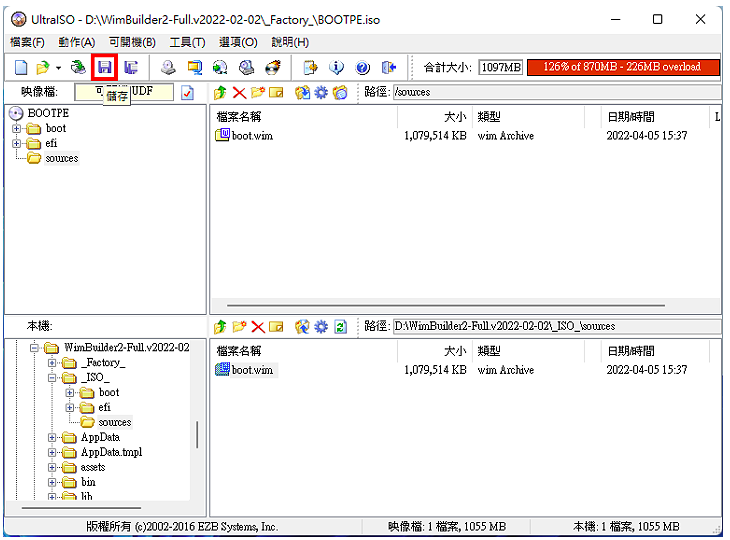
Task: Select boot.wim in the local file list
Action: (252, 370)
